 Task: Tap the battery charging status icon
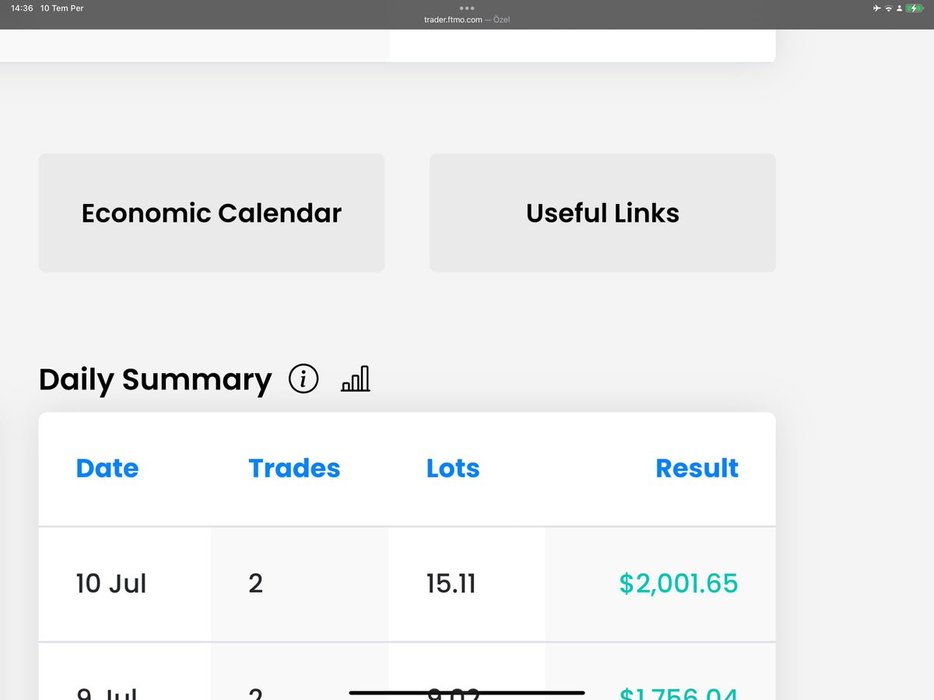pos(914,8)
